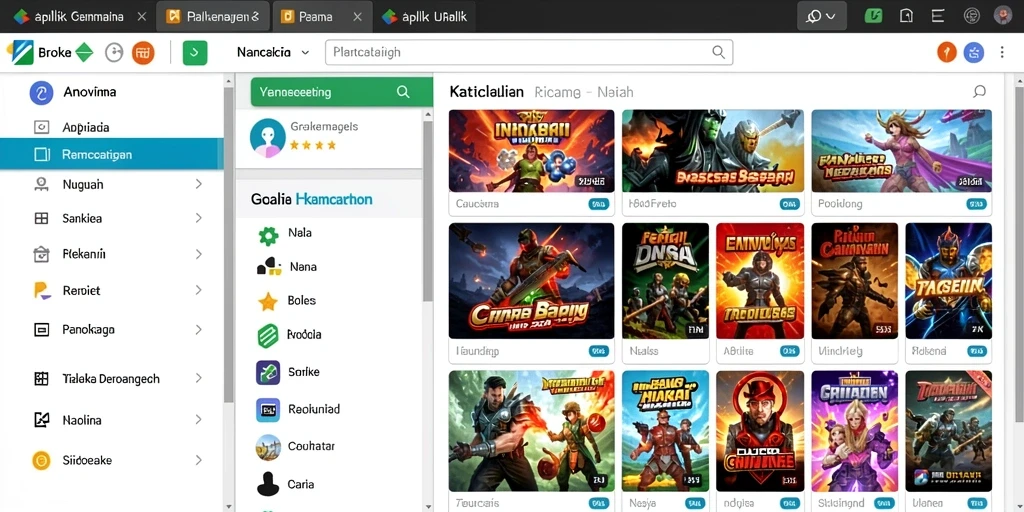This screenshot has height=512, width=1024.
Task: Focus the Plartcataiigh search field
Action: pos(529,52)
